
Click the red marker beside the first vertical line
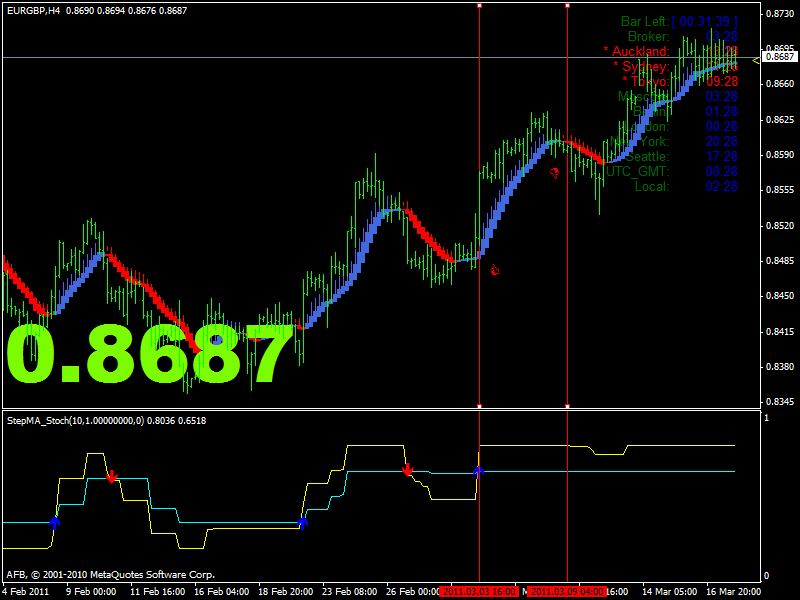[494, 269]
